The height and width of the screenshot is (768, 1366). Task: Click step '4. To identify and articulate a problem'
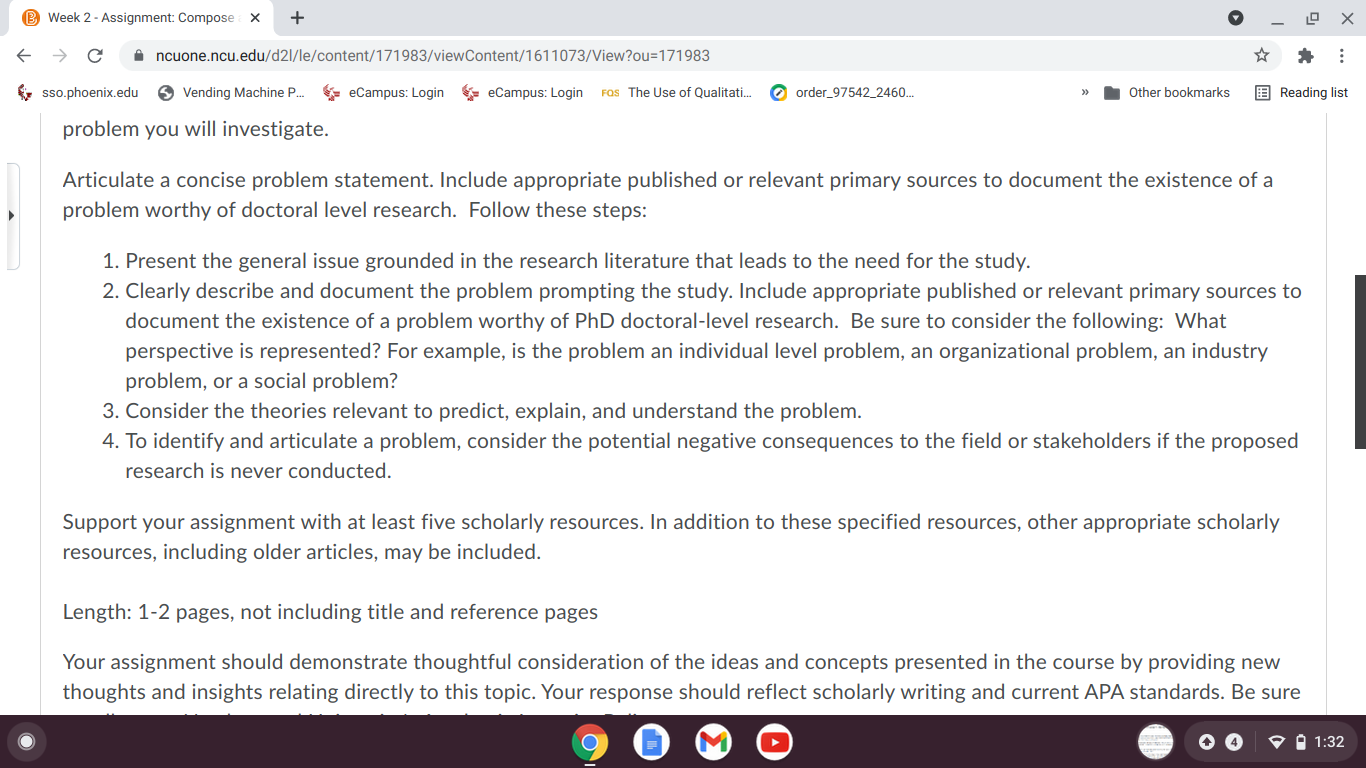point(700,456)
